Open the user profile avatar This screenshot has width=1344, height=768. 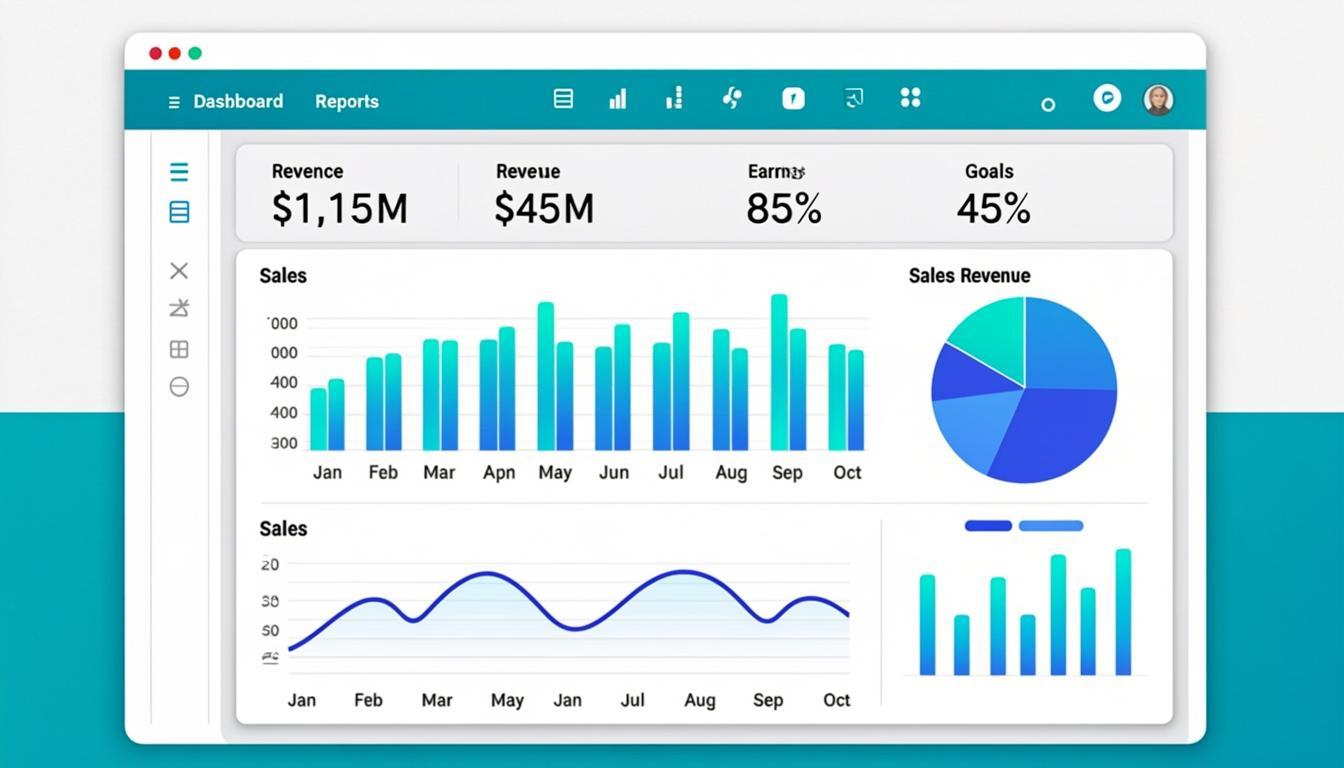1158,99
